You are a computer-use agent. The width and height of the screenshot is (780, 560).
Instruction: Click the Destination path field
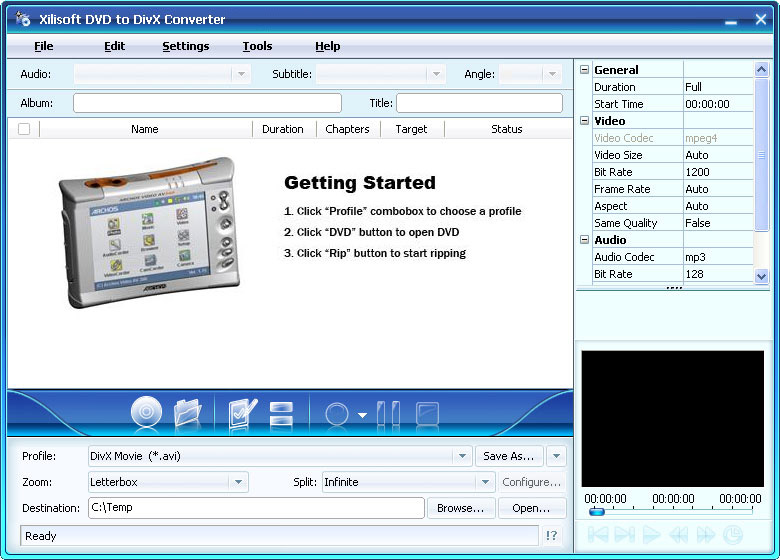256,508
